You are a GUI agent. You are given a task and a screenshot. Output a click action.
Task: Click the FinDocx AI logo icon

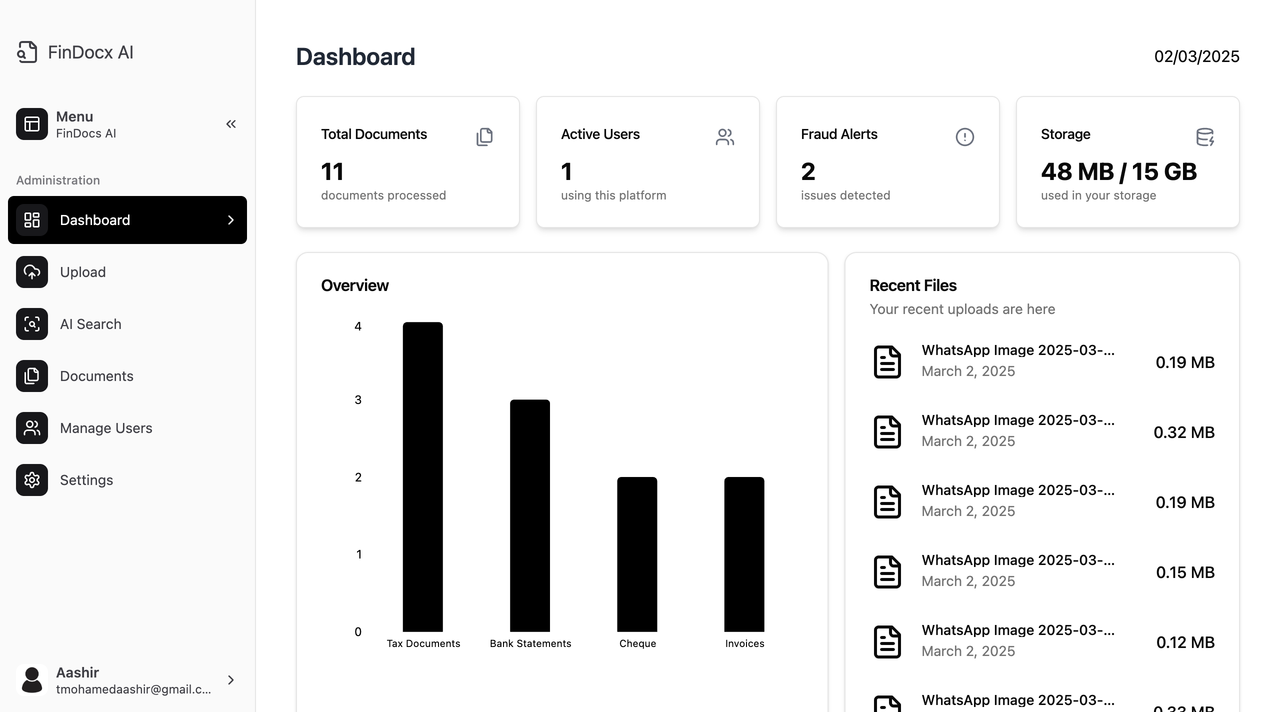tap(27, 52)
